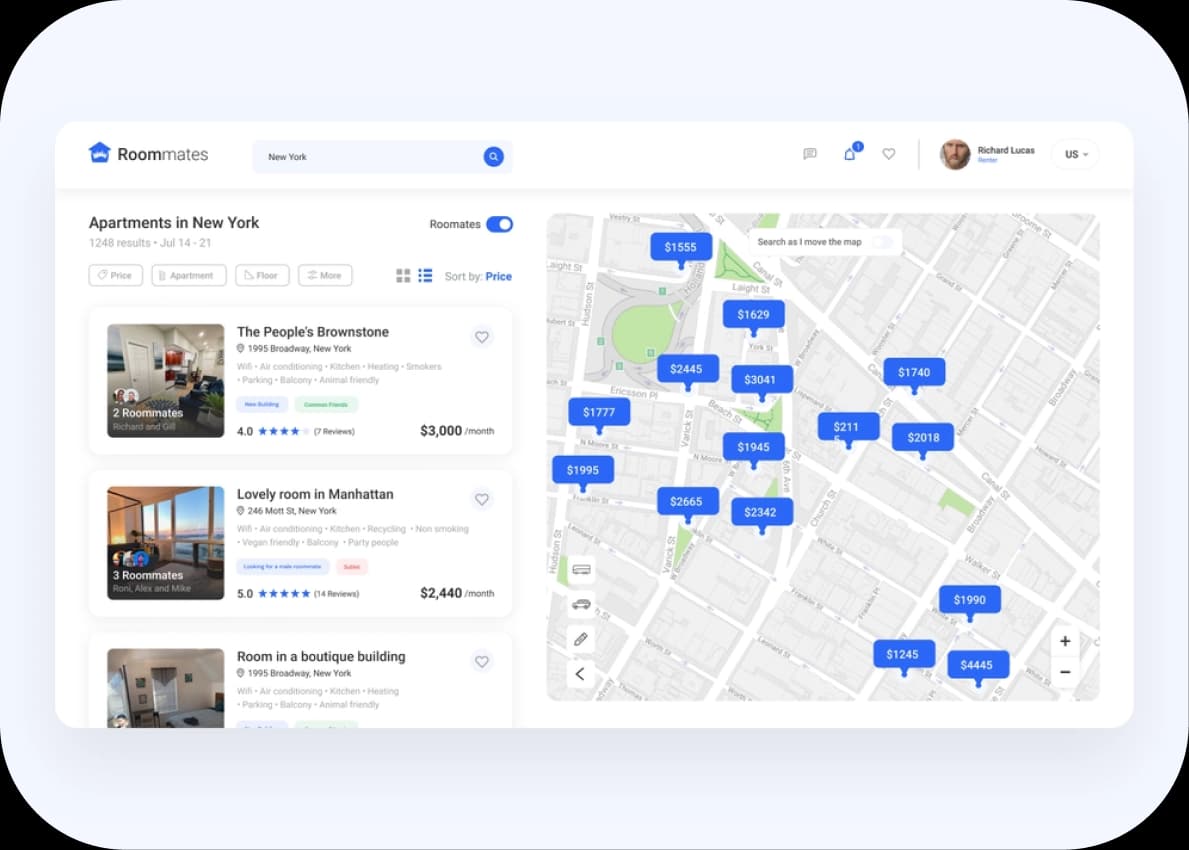Click the $2018 map price pin
Screen dimensions: 1189x850
coord(923,438)
